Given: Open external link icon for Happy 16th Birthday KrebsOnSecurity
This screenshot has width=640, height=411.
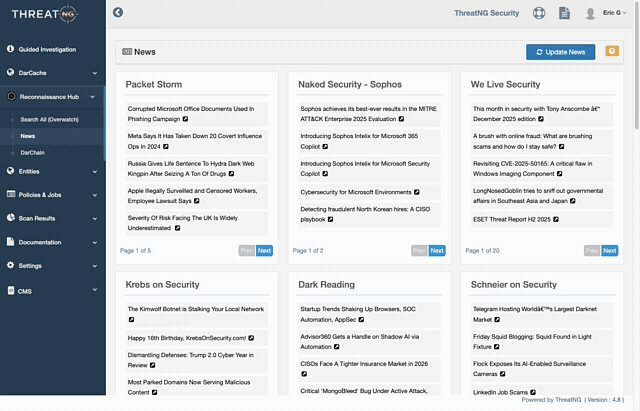Looking at the screenshot, I should (251, 338).
